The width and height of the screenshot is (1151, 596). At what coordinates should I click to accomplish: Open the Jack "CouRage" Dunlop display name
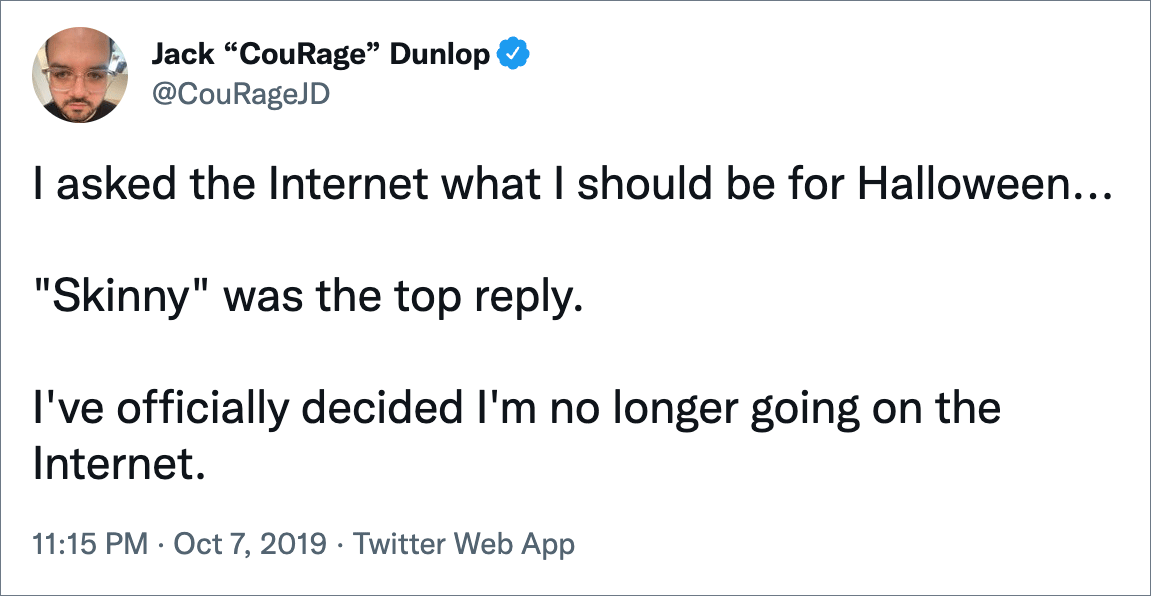click(x=320, y=56)
